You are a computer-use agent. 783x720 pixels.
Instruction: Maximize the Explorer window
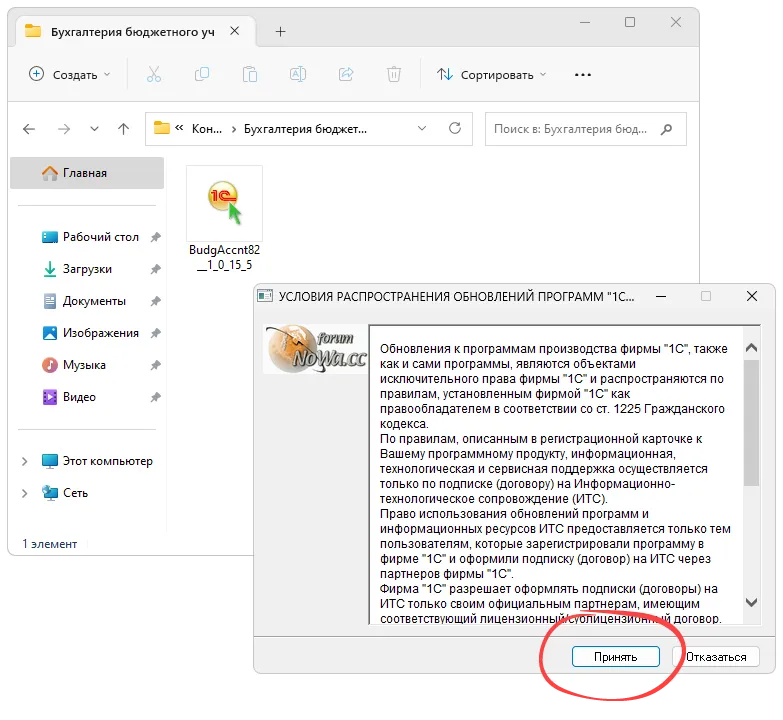click(x=630, y=22)
